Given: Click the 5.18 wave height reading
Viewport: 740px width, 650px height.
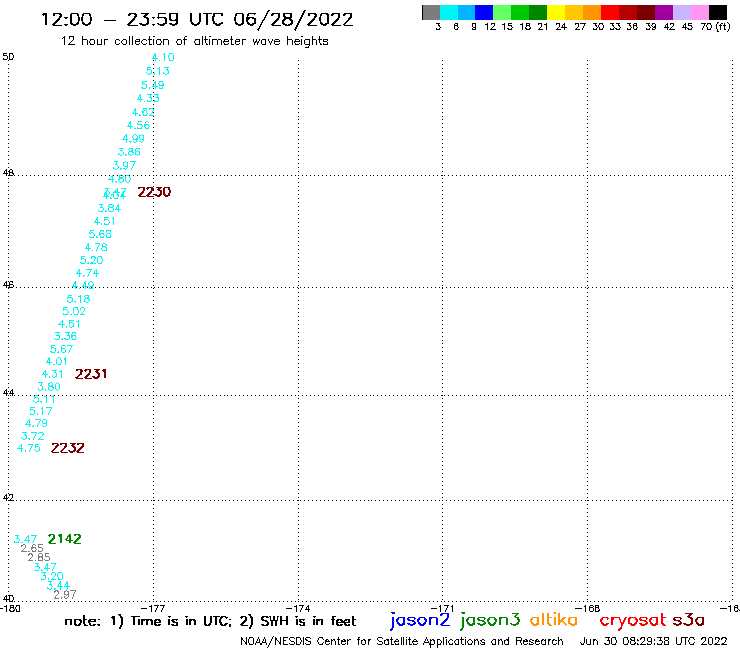Looking at the screenshot, I should click(78, 299).
